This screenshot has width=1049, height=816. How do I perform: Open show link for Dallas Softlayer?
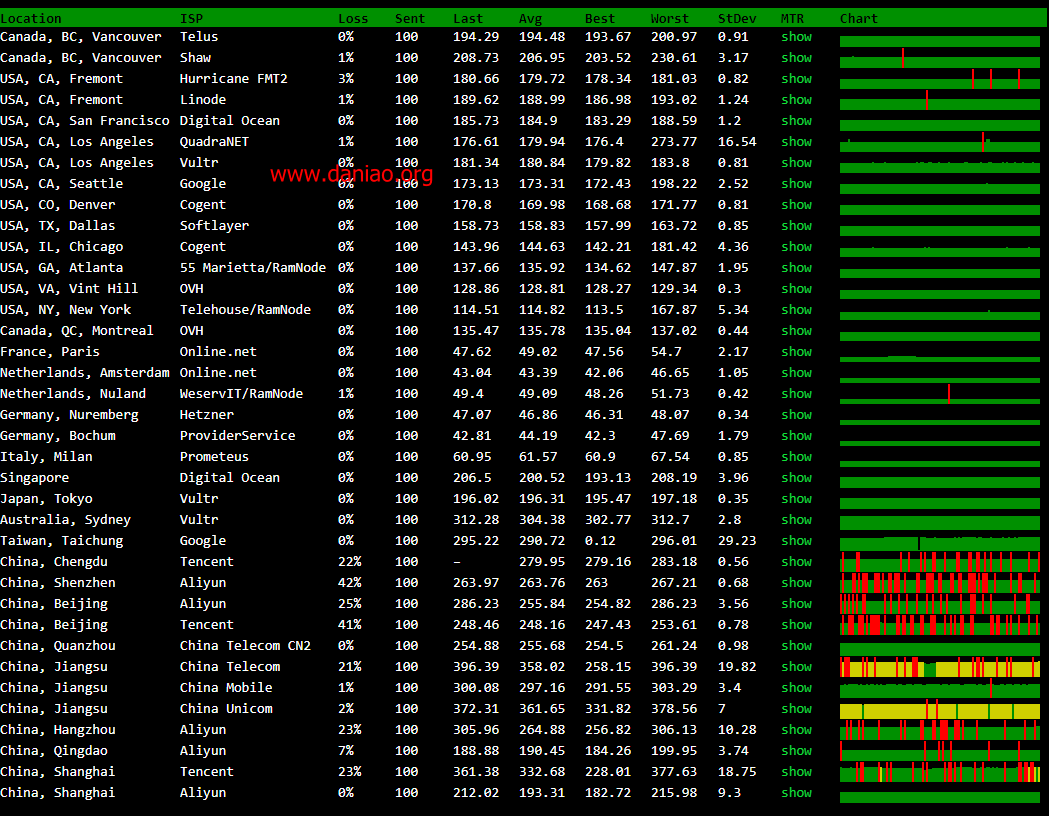tap(796, 225)
